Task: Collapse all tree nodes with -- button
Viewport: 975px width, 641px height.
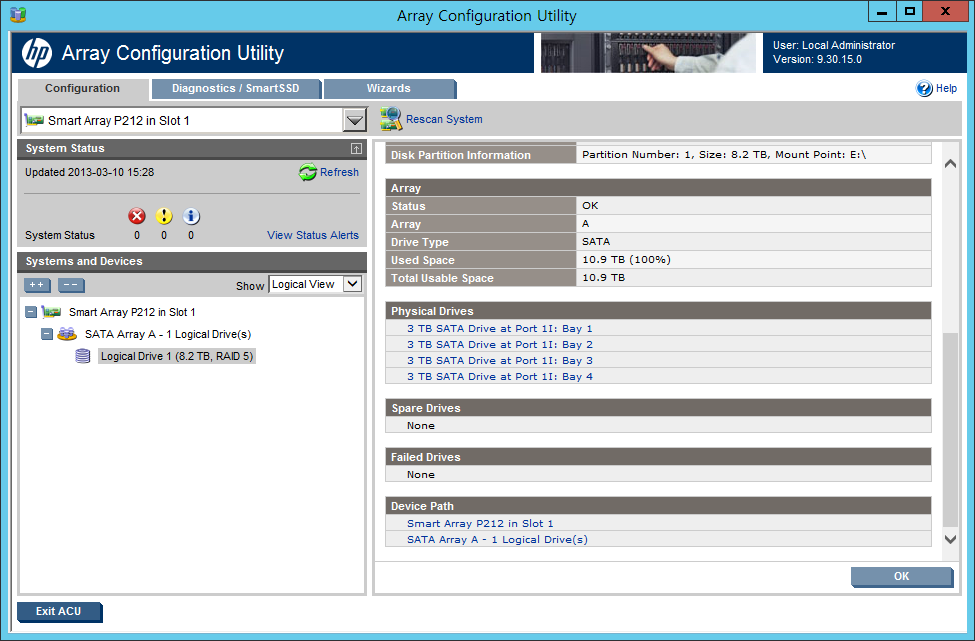Action: (71, 285)
